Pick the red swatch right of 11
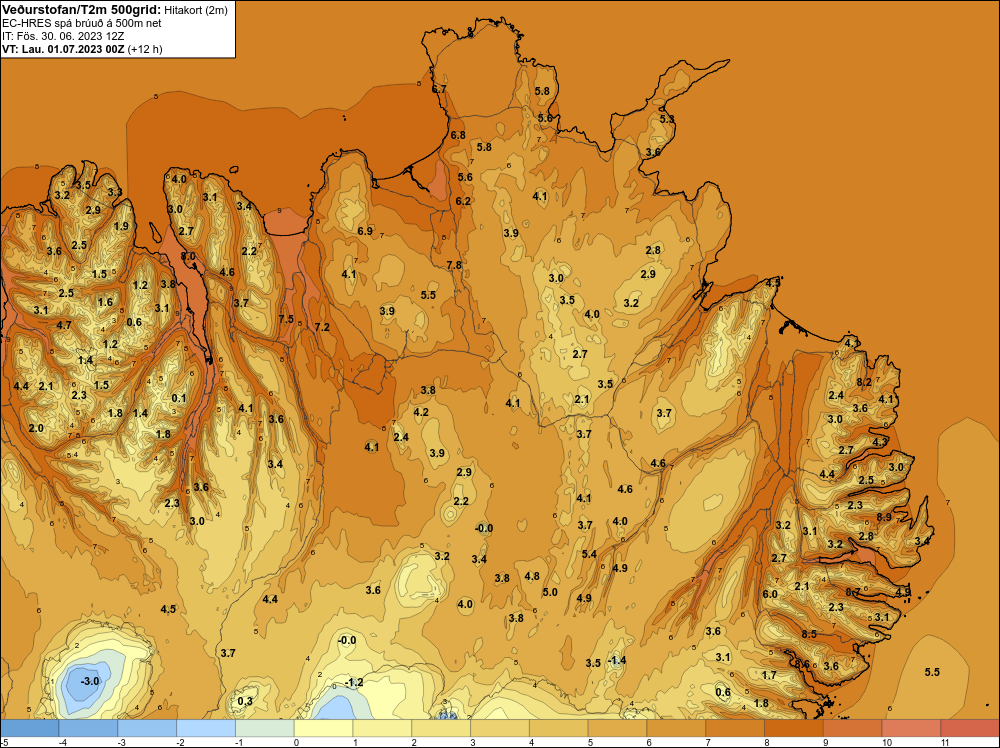 [x=970, y=728]
